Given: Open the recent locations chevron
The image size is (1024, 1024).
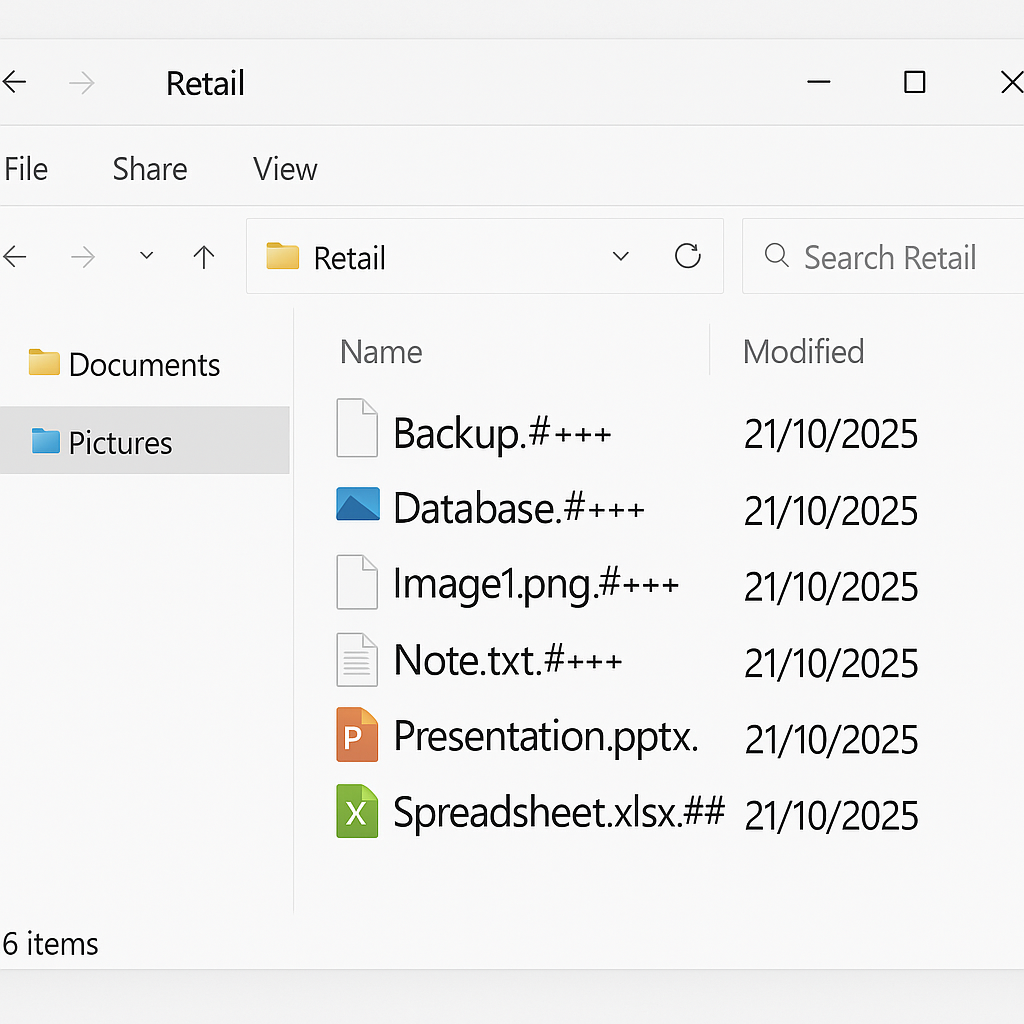Looking at the screenshot, I should click(147, 257).
